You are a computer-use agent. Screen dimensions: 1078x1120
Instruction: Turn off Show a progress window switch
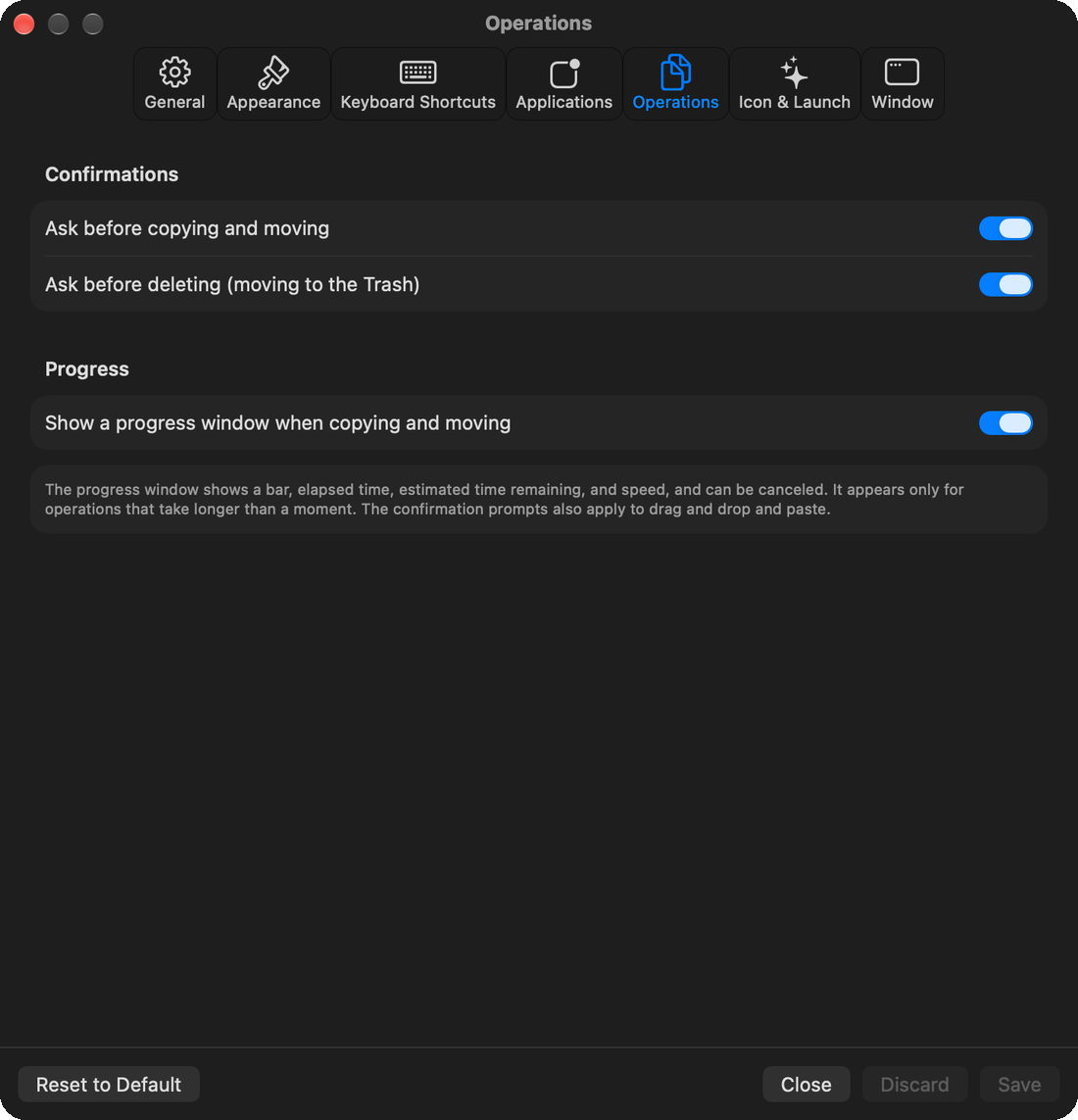(1005, 423)
